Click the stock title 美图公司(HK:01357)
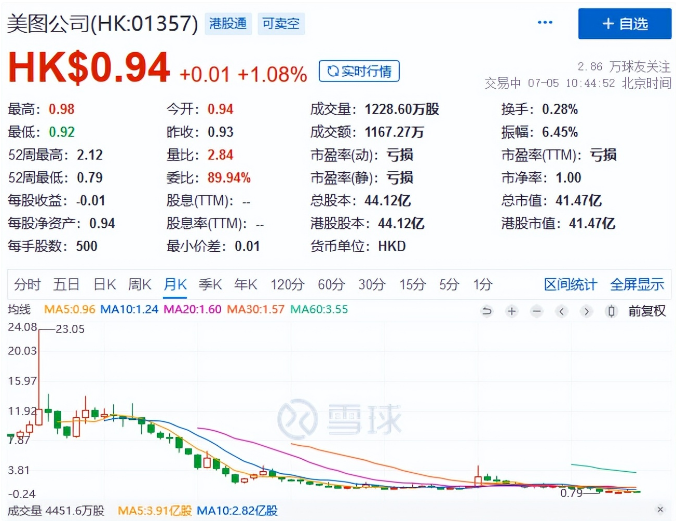This screenshot has height=529, width=676. tap(103, 23)
